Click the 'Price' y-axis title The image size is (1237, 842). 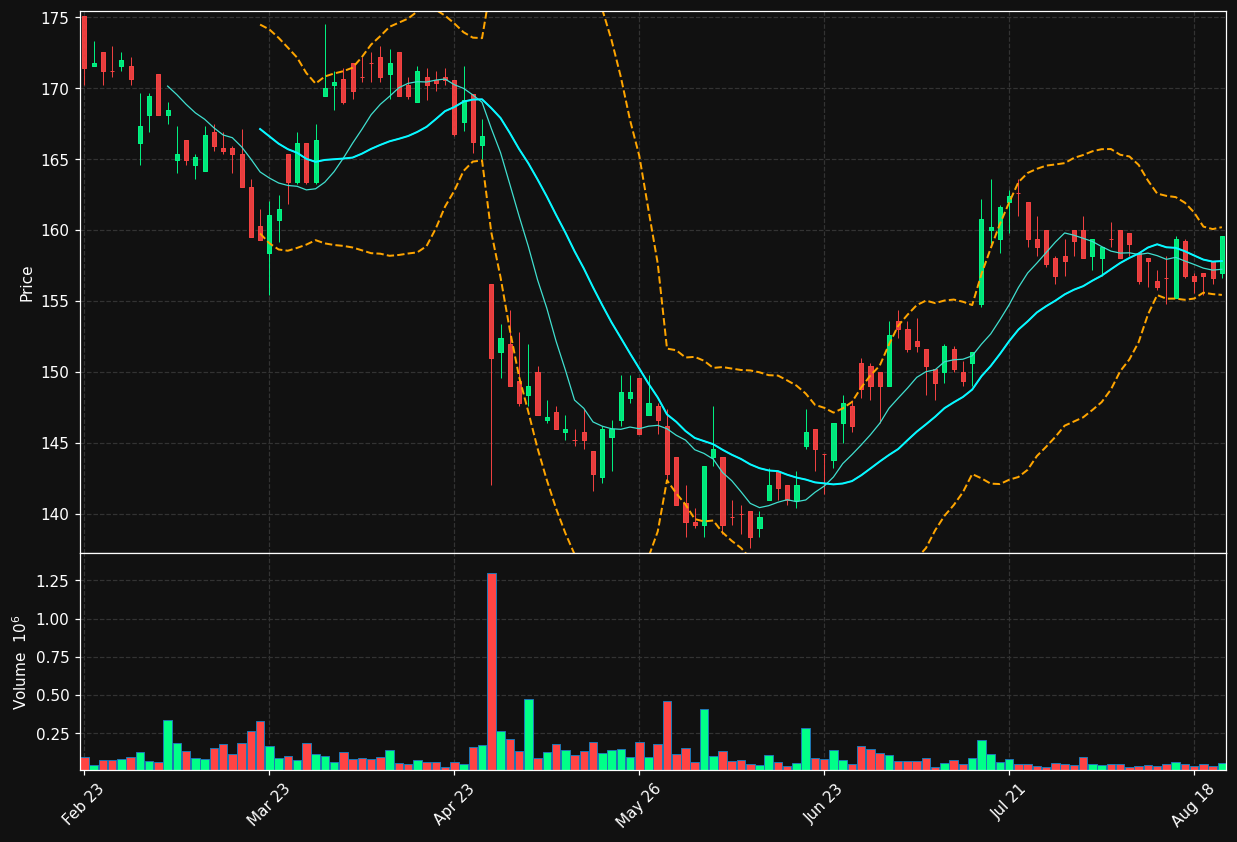(x=27, y=283)
